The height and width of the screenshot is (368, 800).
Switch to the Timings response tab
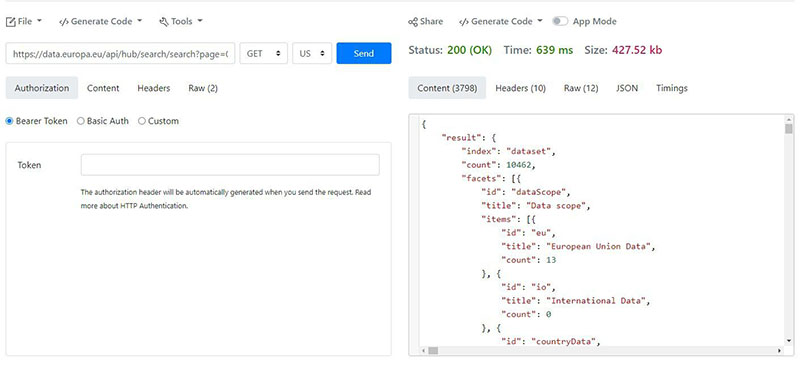tap(672, 88)
